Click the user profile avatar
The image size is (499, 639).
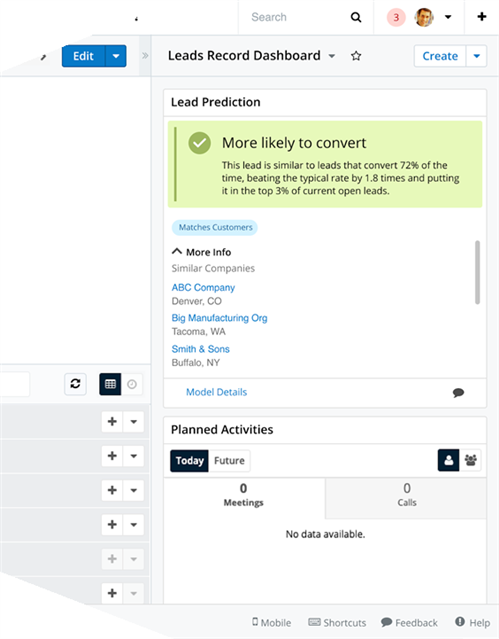(x=424, y=17)
